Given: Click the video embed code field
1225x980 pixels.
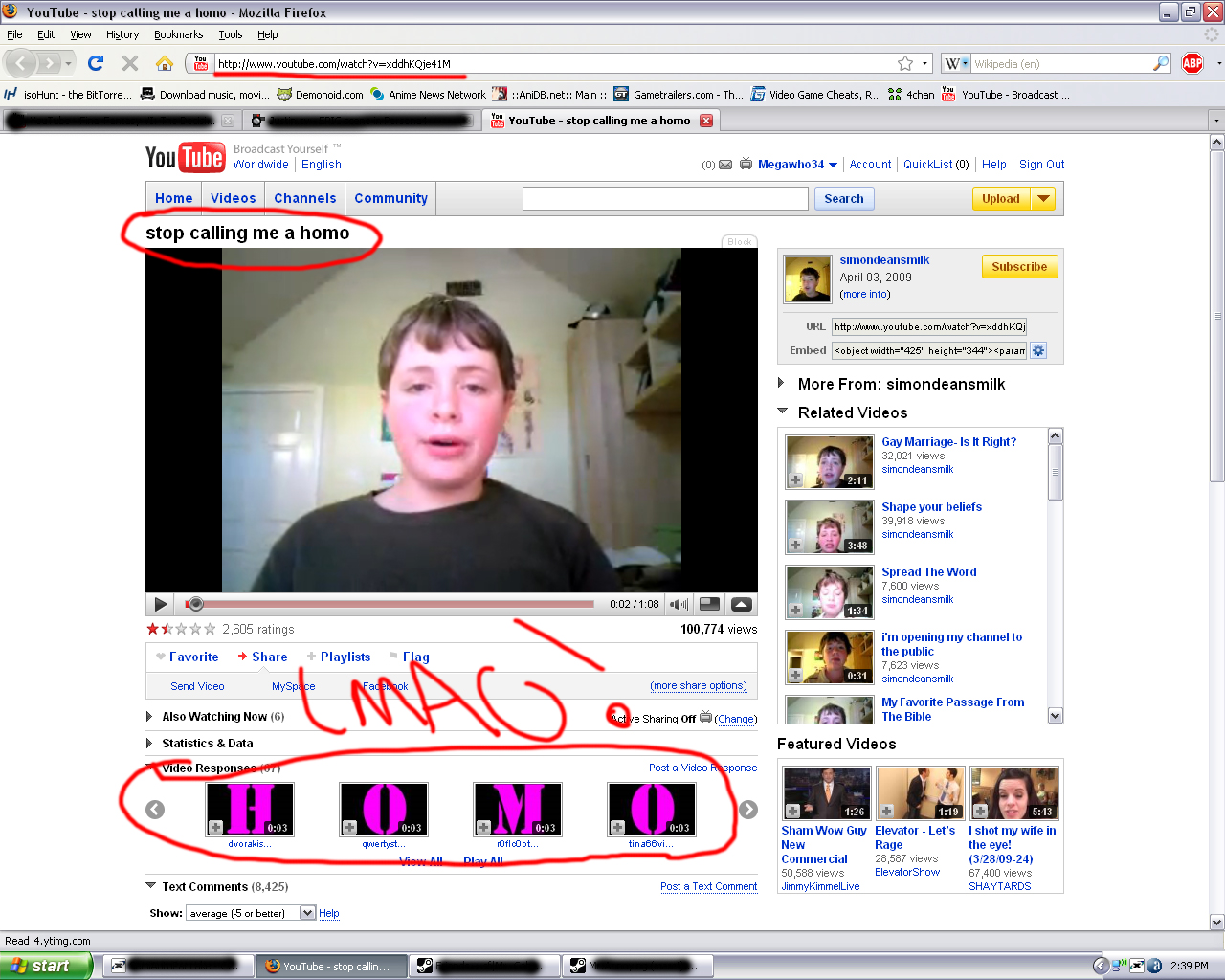Looking at the screenshot, I should pos(929,351).
